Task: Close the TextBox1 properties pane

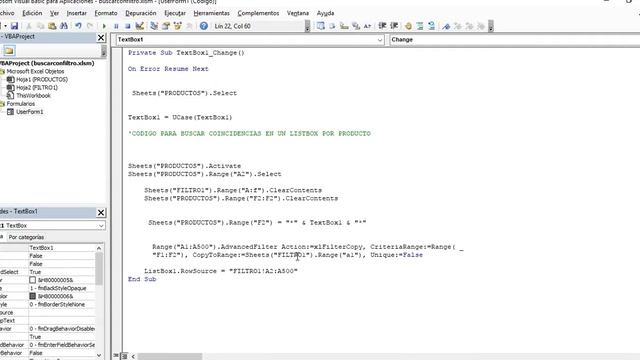Action: (x=101, y=213)
